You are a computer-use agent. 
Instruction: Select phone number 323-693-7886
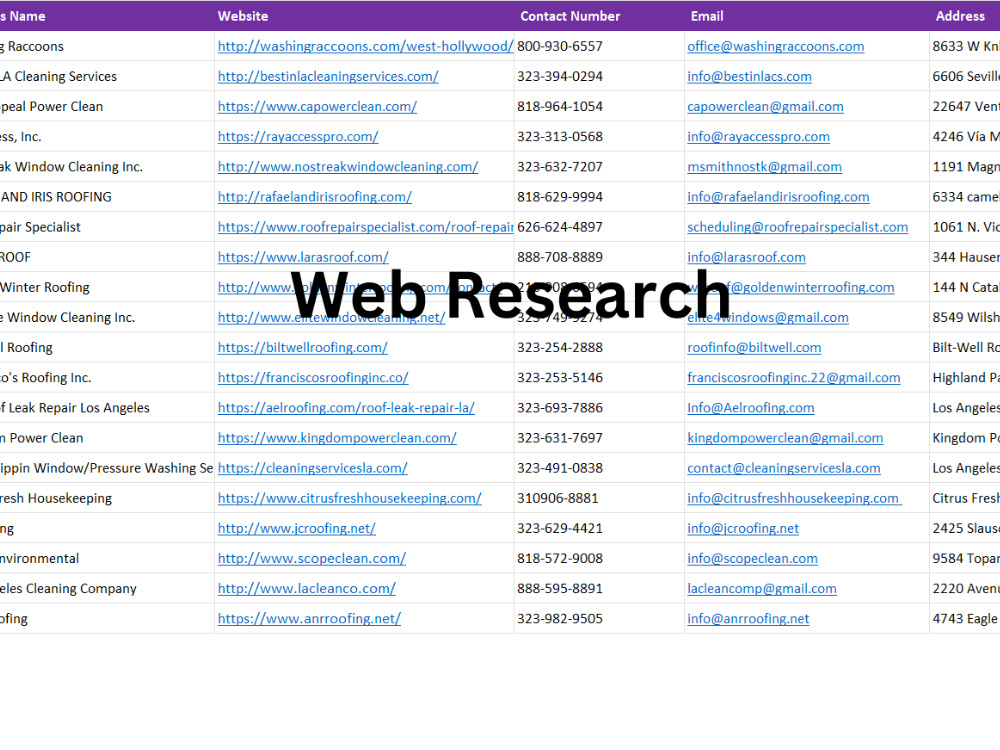click(559, 408)
